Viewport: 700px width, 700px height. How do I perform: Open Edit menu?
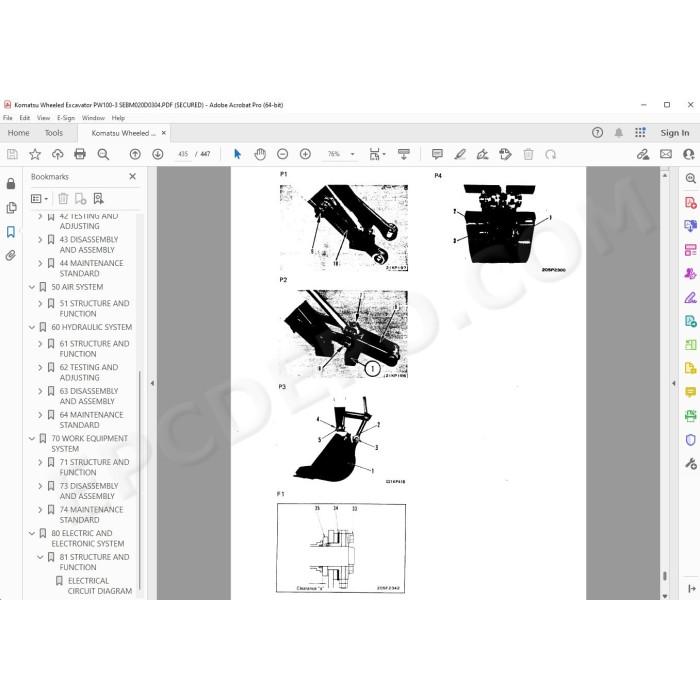25,118
